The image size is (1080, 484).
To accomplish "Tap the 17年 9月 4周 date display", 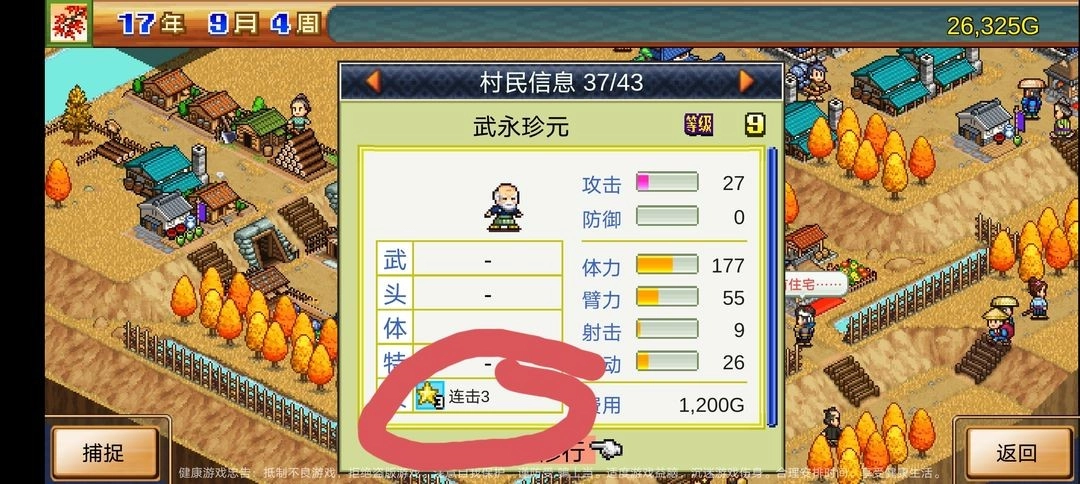I will tap(219, 25).
